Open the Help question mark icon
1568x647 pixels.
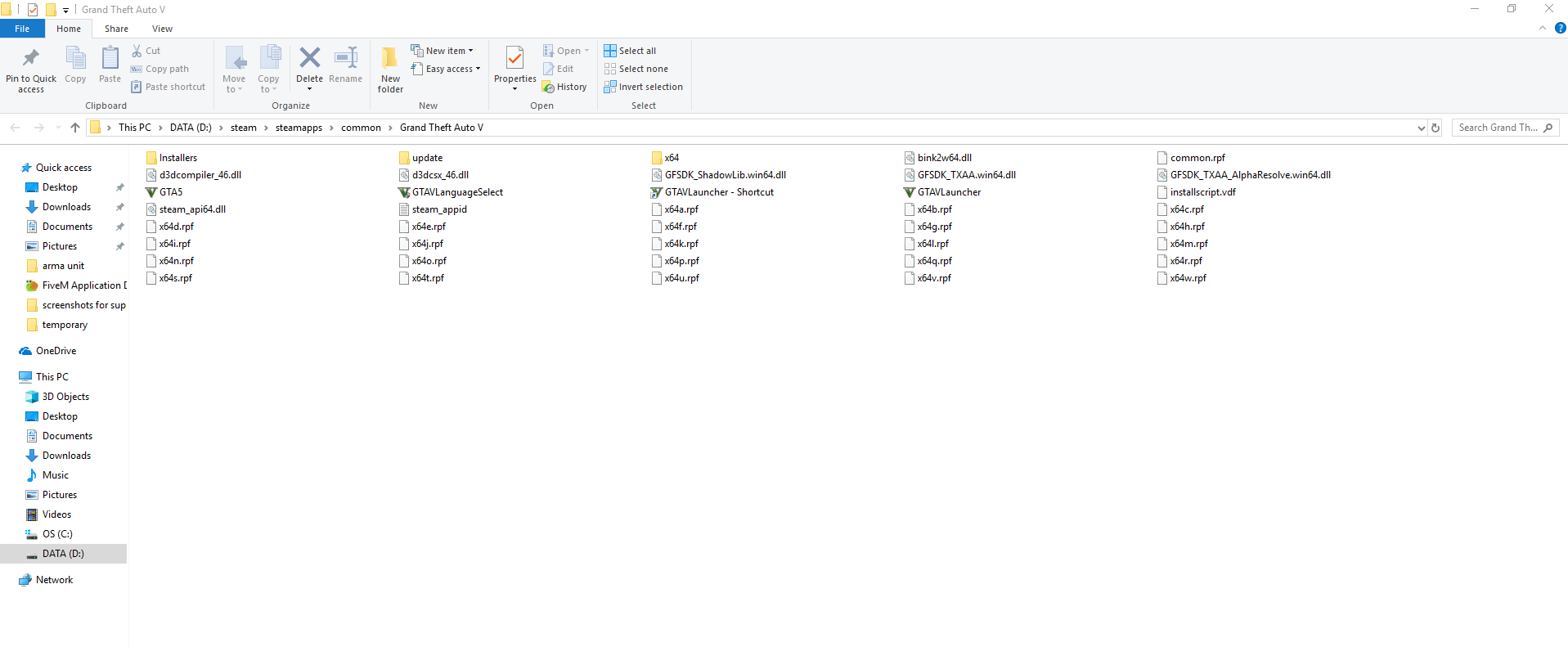click(x=1560, y=28)
